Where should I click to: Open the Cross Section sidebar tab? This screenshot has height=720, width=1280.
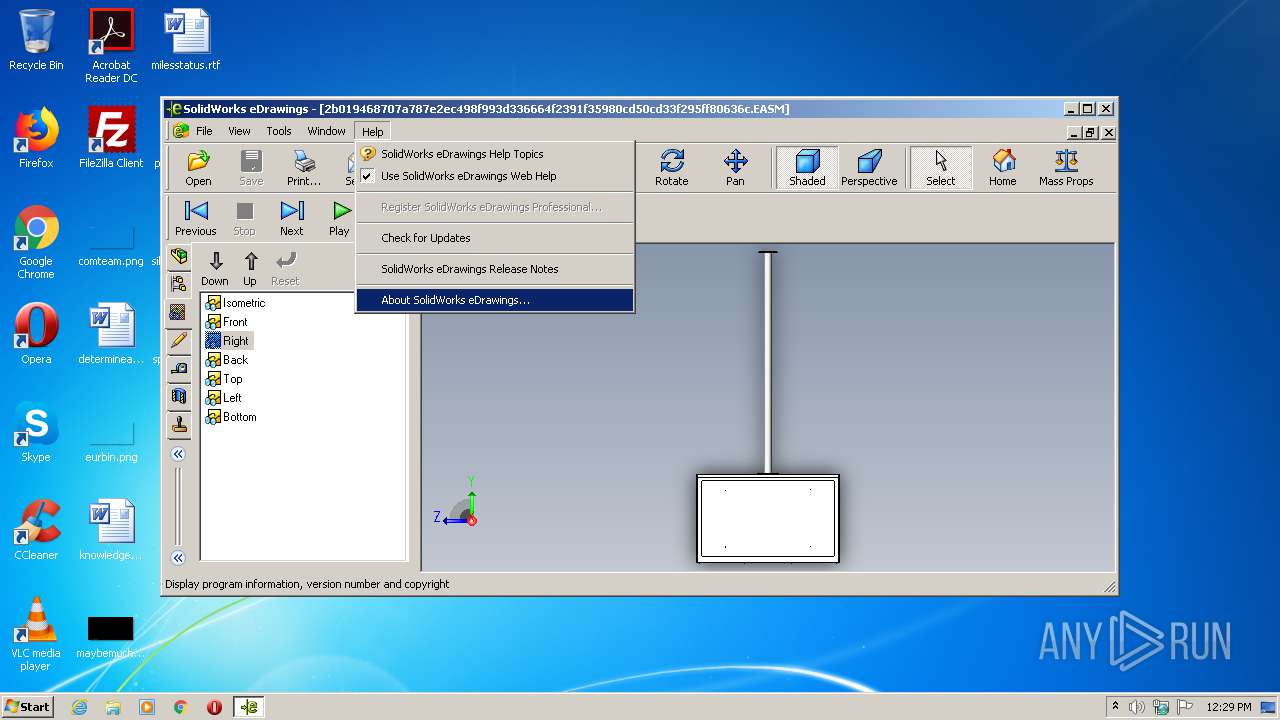click(179, 396)
